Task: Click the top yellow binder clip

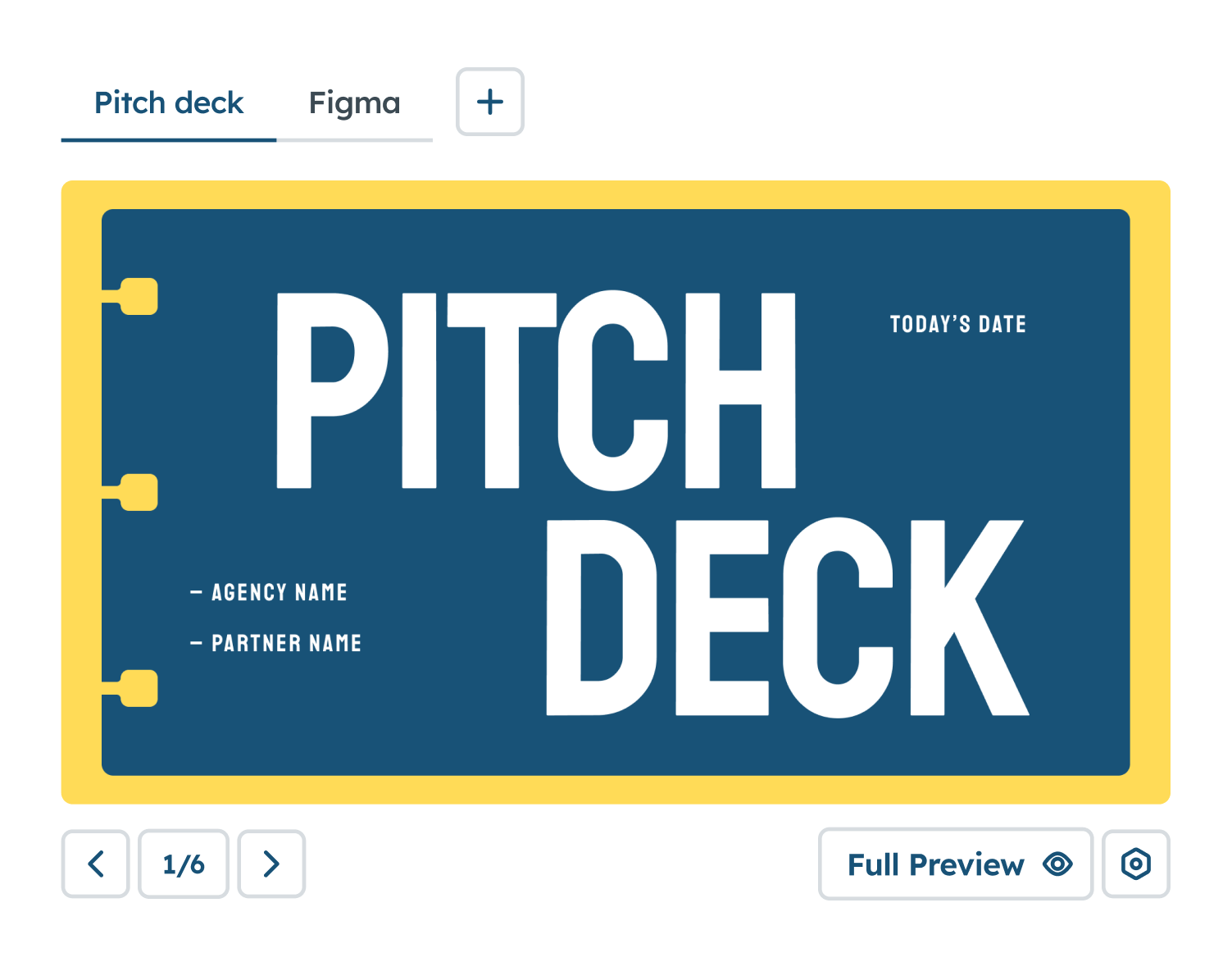Action: coord(139,296)
